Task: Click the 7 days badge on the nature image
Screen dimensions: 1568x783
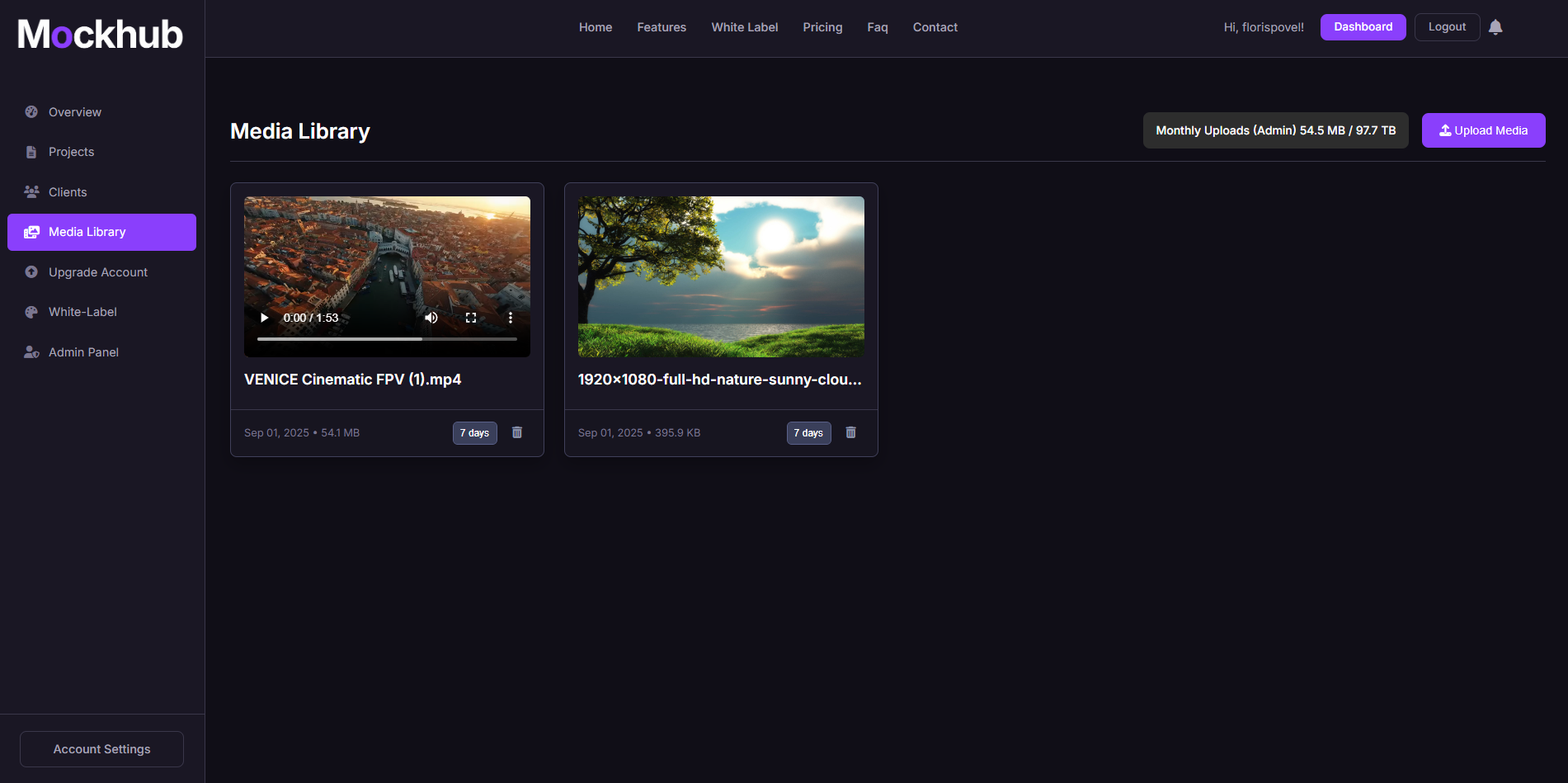Action: (808, 432)
